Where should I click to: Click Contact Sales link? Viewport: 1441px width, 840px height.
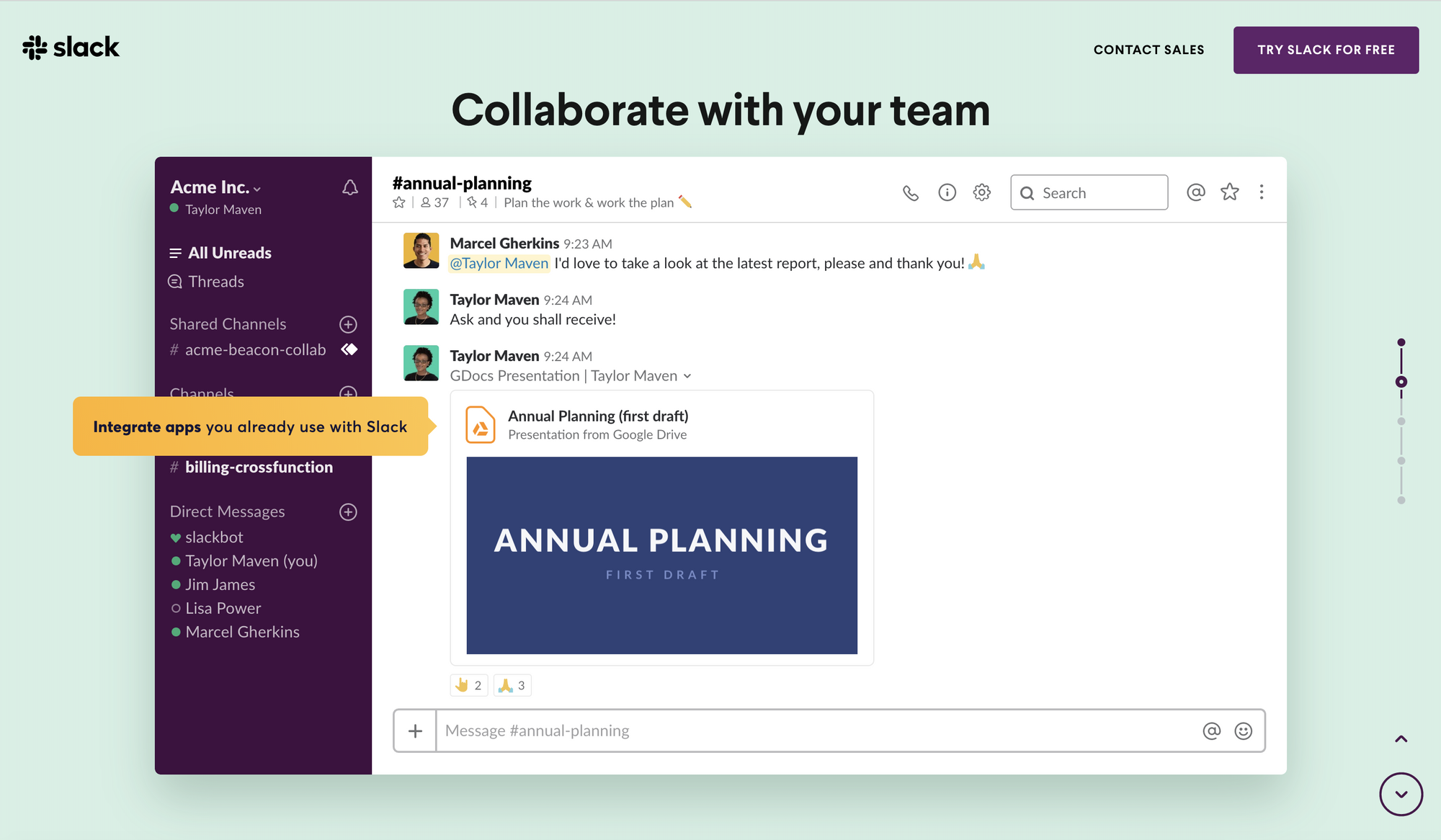tap(1148, 50)
